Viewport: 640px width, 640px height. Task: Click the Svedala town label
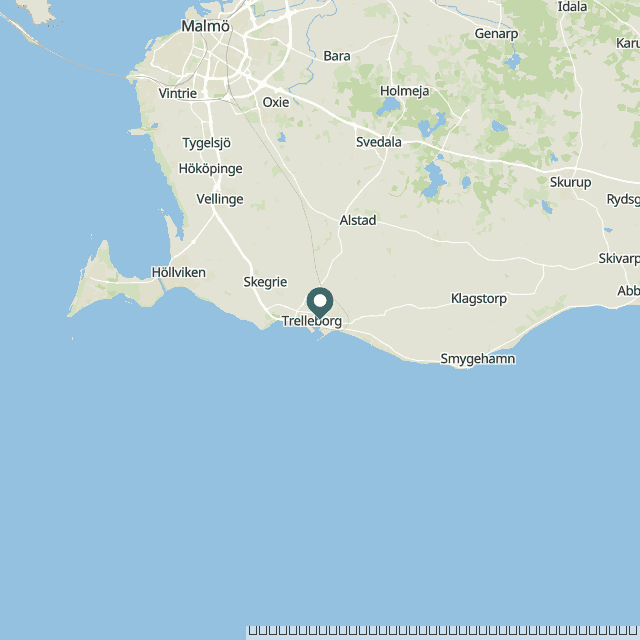[x=379, y=142]
